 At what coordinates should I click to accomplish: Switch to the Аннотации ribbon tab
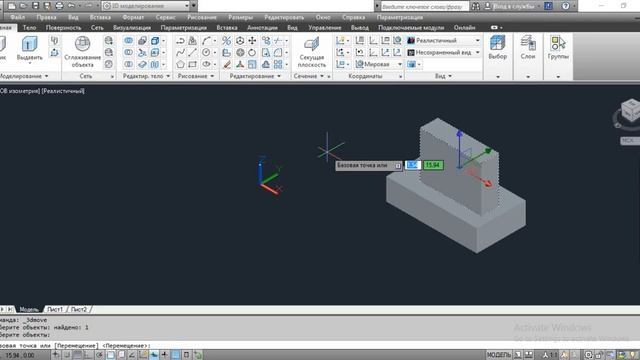[x=262, y=28]
